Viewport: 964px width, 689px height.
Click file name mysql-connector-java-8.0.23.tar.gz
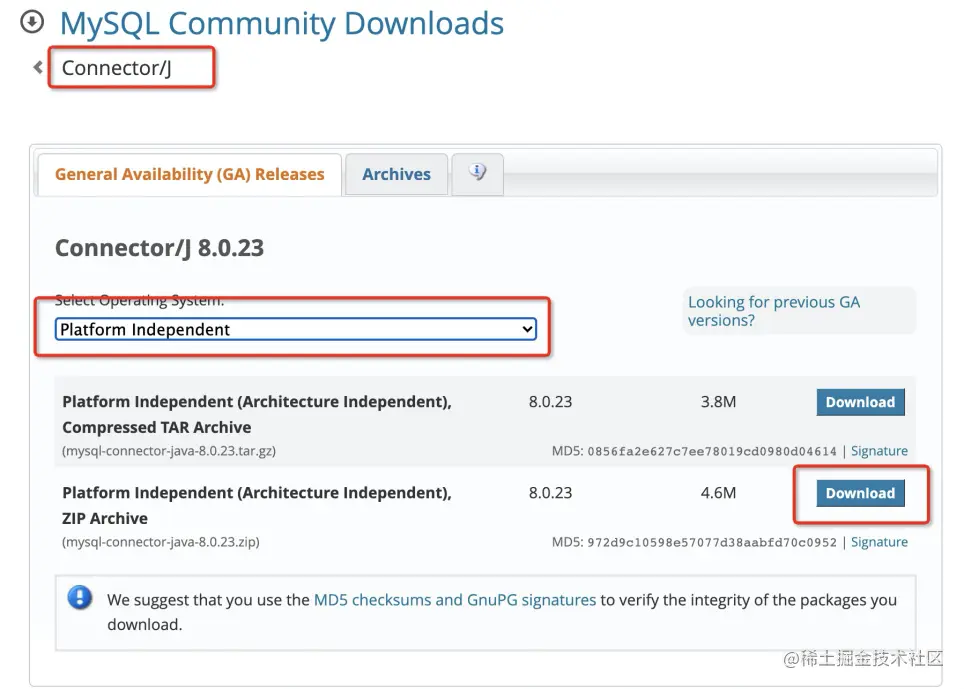click(169, 451)
